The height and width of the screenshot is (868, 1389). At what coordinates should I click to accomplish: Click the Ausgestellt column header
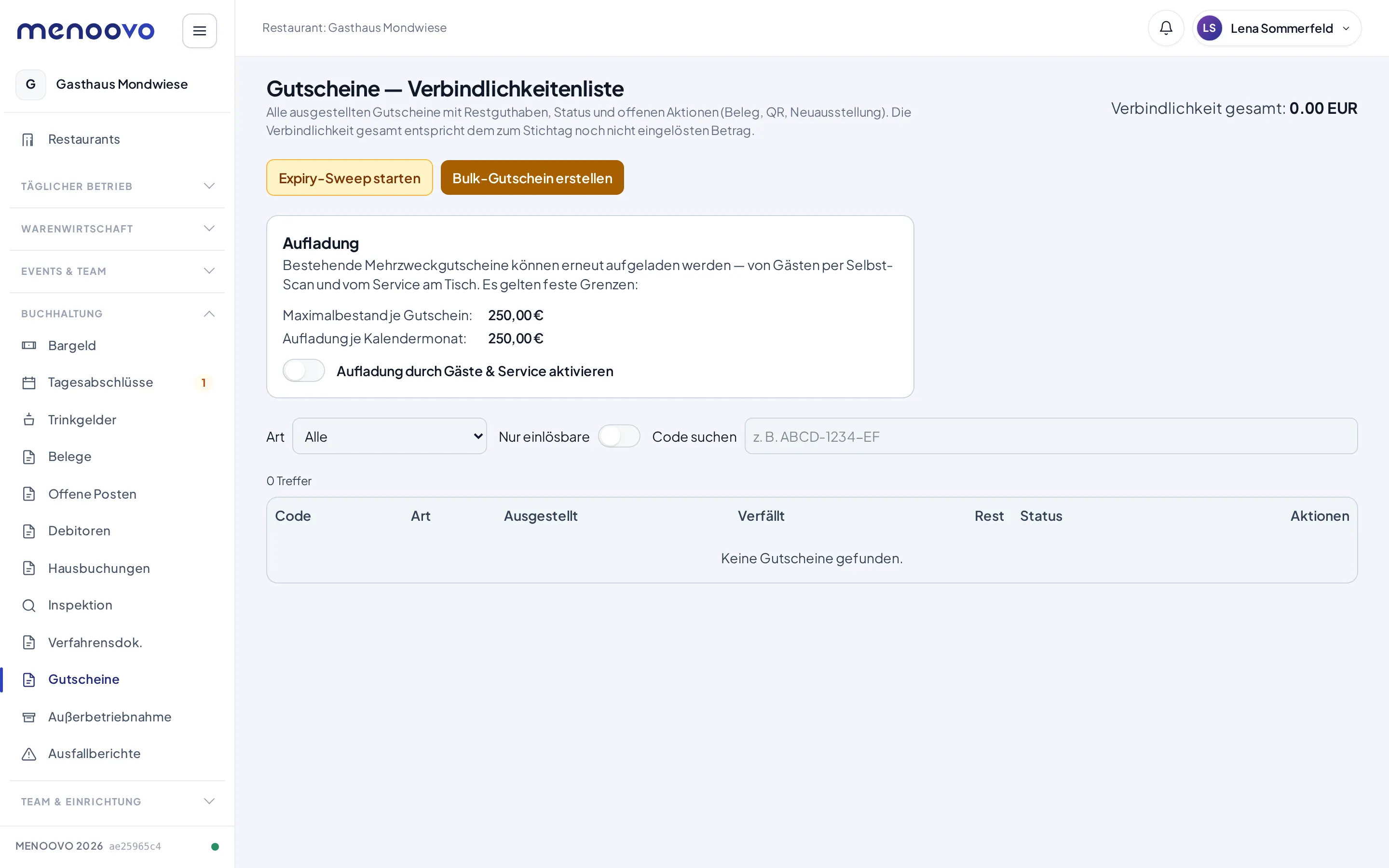pyautogui.click(x=540, y=515)
